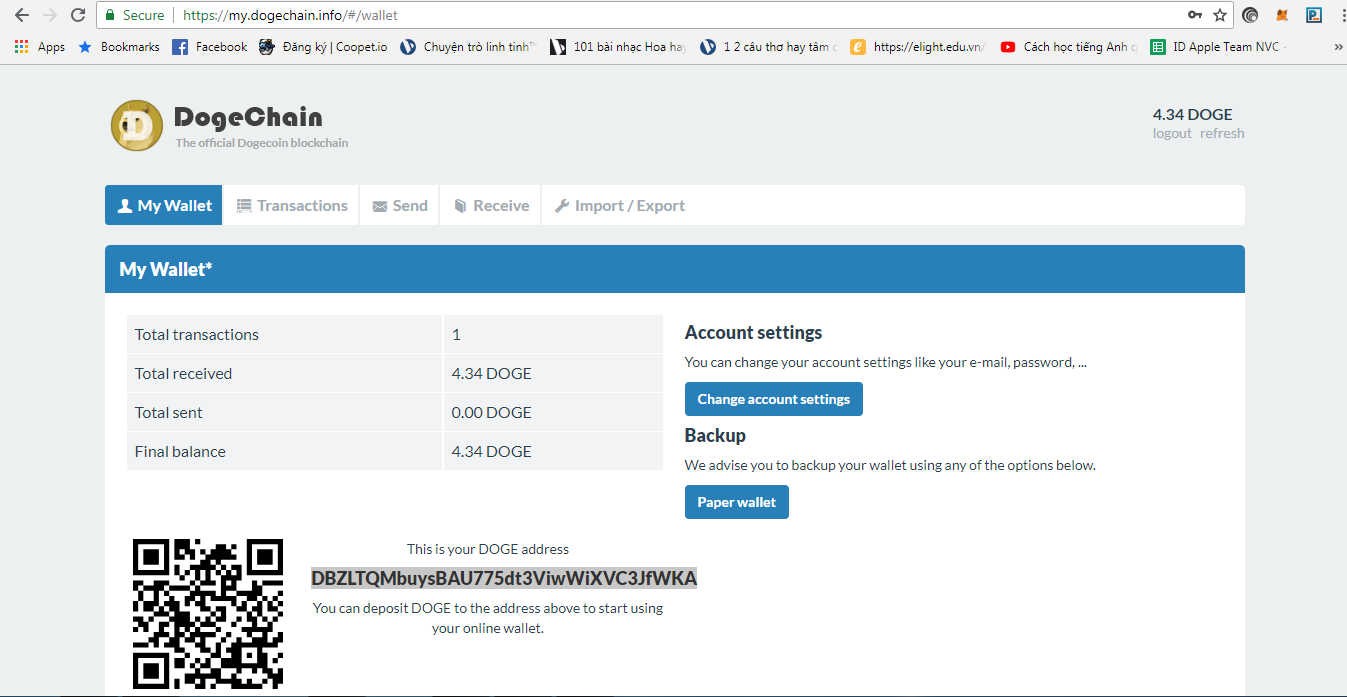Switch to the My Wallet tab
1347x697 pixels.
click(x=164, y=205)
